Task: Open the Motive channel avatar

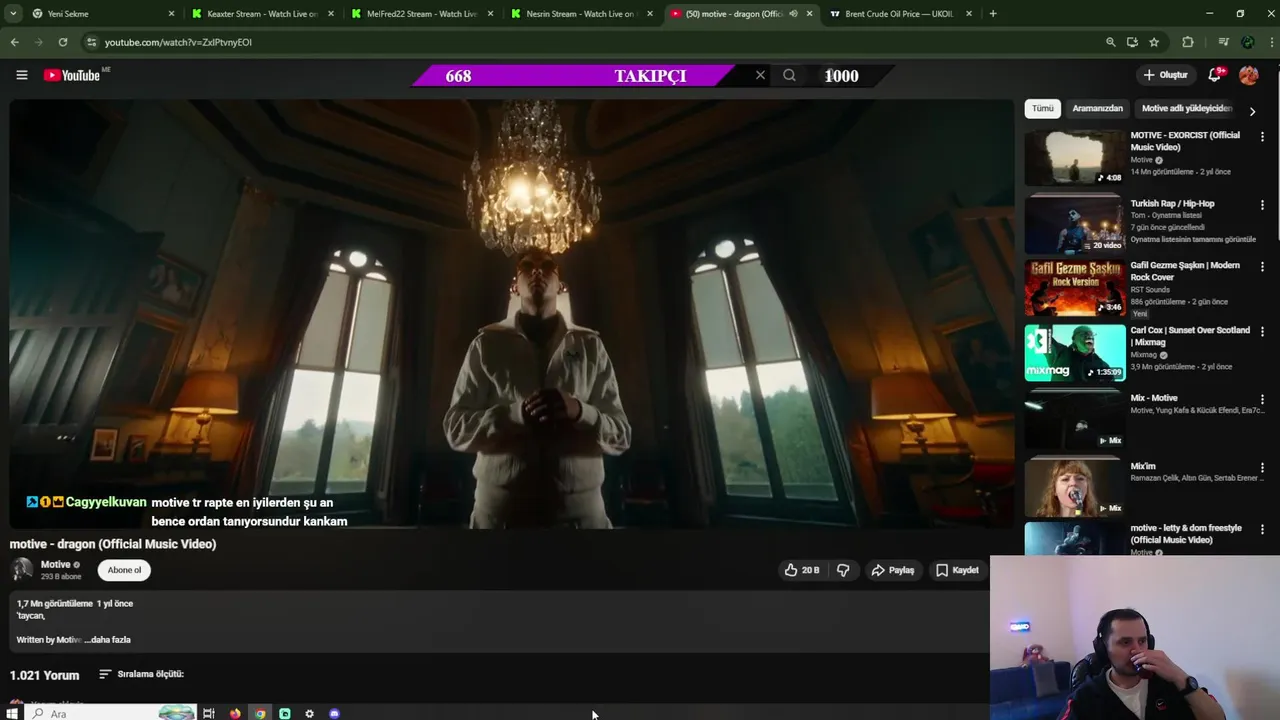Action: tap(21, 570)
